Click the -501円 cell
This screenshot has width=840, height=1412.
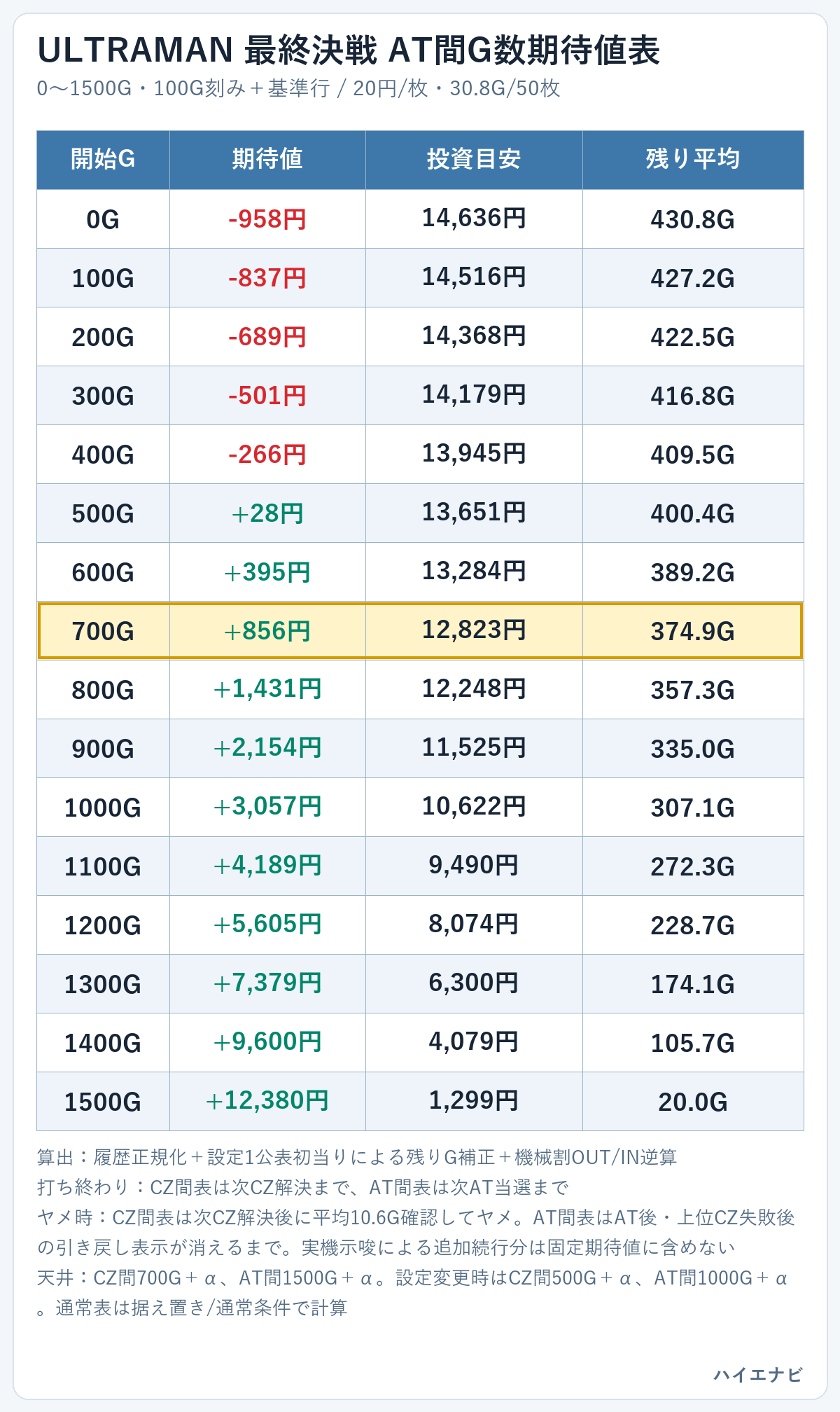267,396
